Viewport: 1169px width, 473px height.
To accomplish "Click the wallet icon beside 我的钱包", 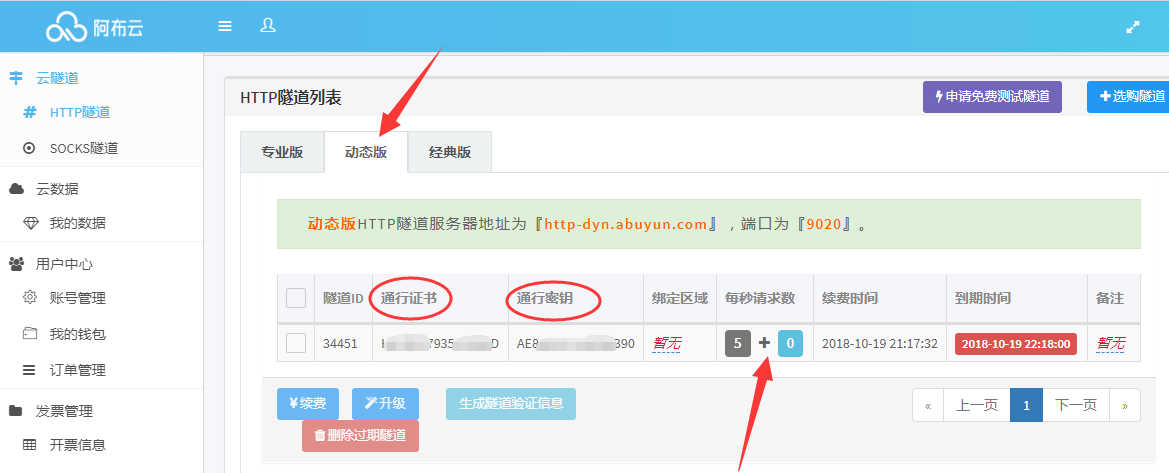I will [30, 333].
